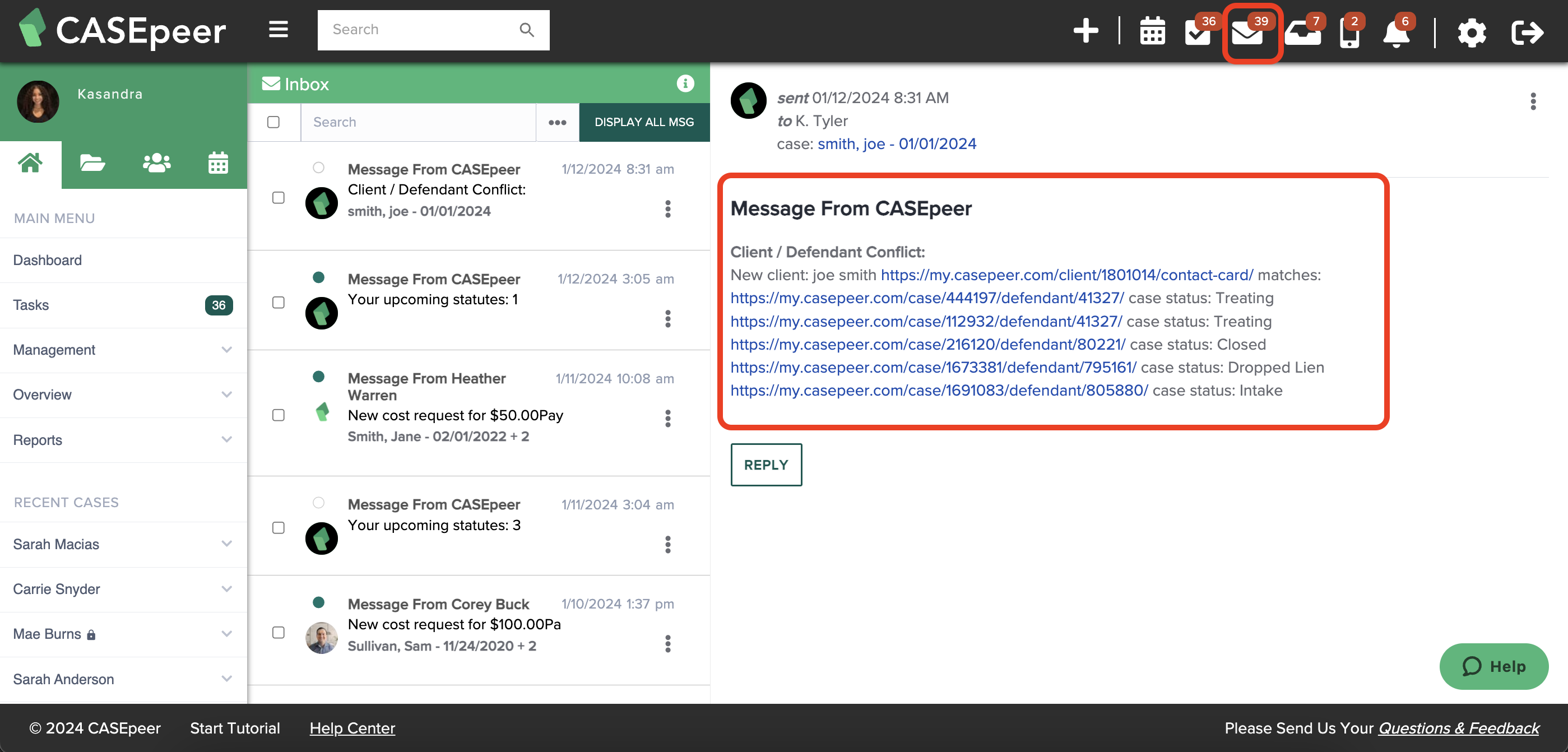Open tasks checkmark icon with badge 36

[1198, 31]
